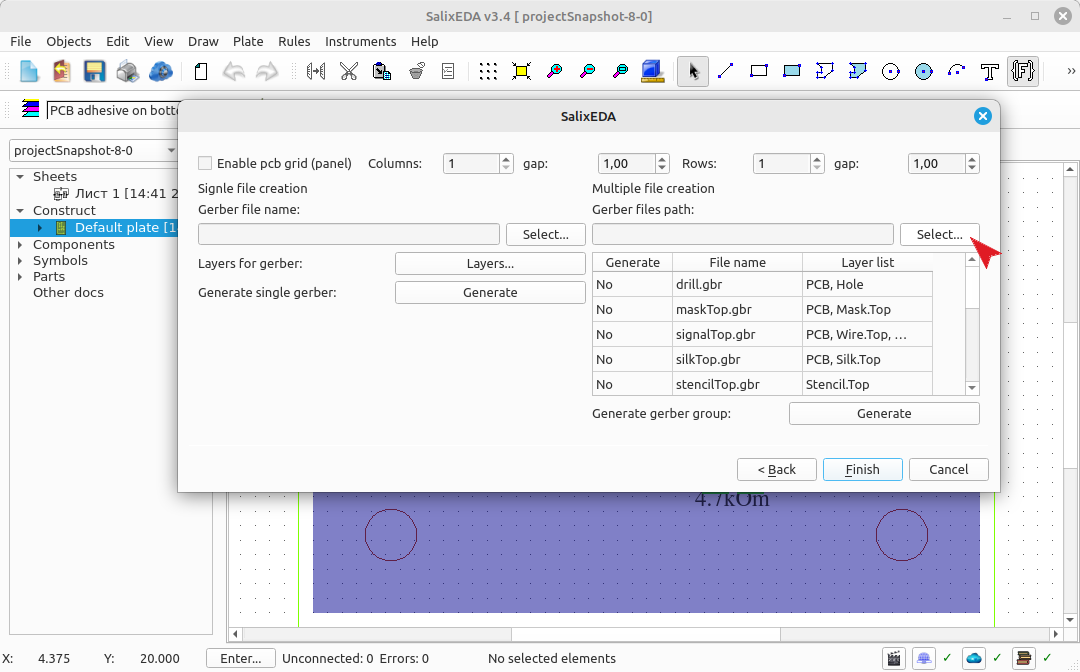Click the drill.gbr file name cell
The width and height of the screenshot is (1080, 672).
[x=737, y=284]
